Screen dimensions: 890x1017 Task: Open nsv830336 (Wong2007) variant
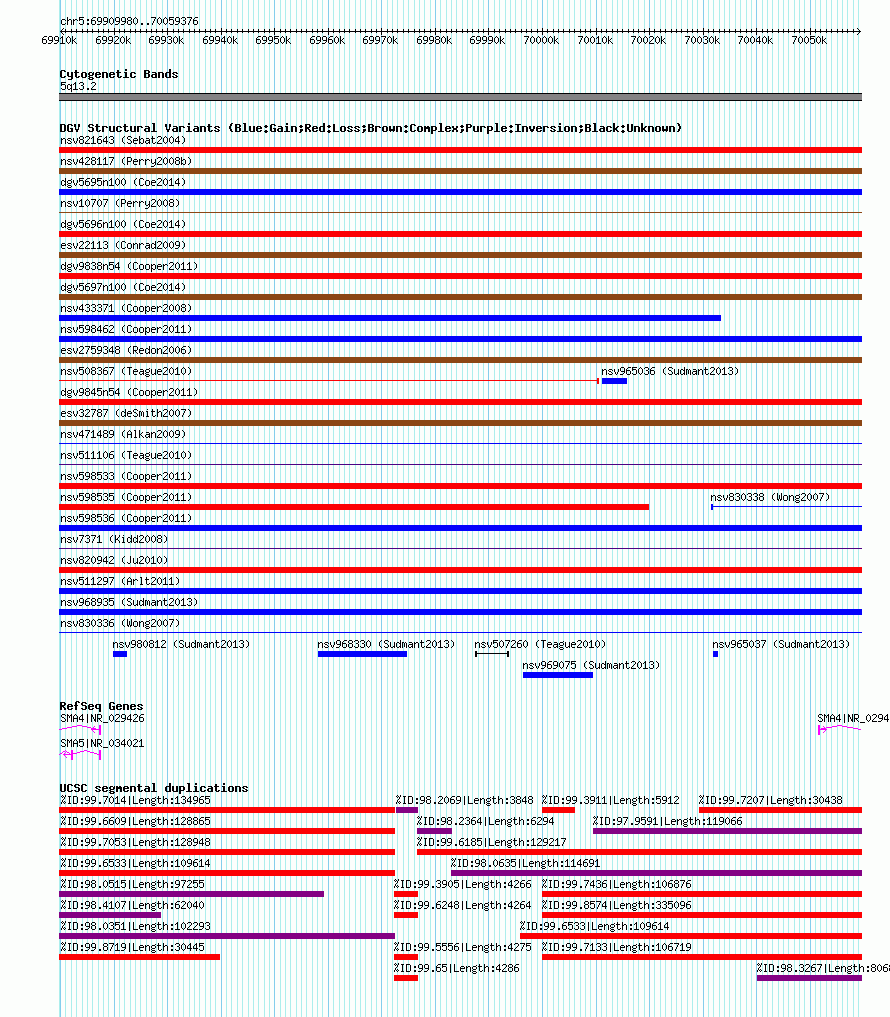pos(120,623)
